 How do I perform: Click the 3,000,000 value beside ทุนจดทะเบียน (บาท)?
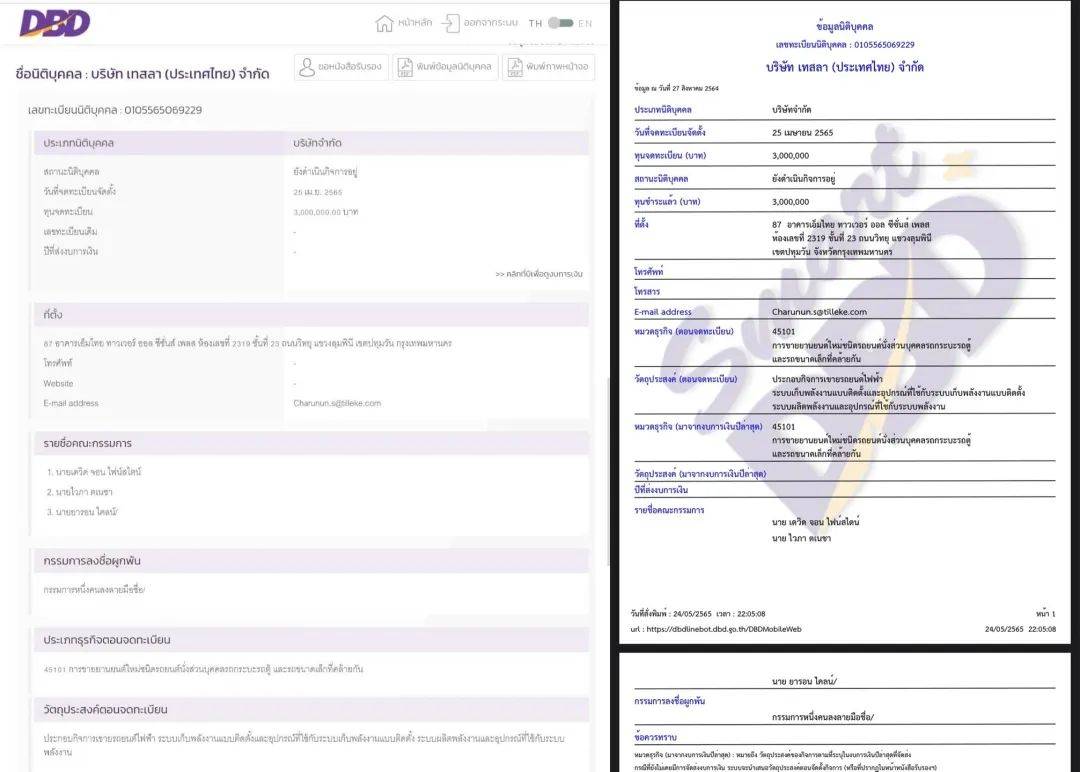click(790, 156)
